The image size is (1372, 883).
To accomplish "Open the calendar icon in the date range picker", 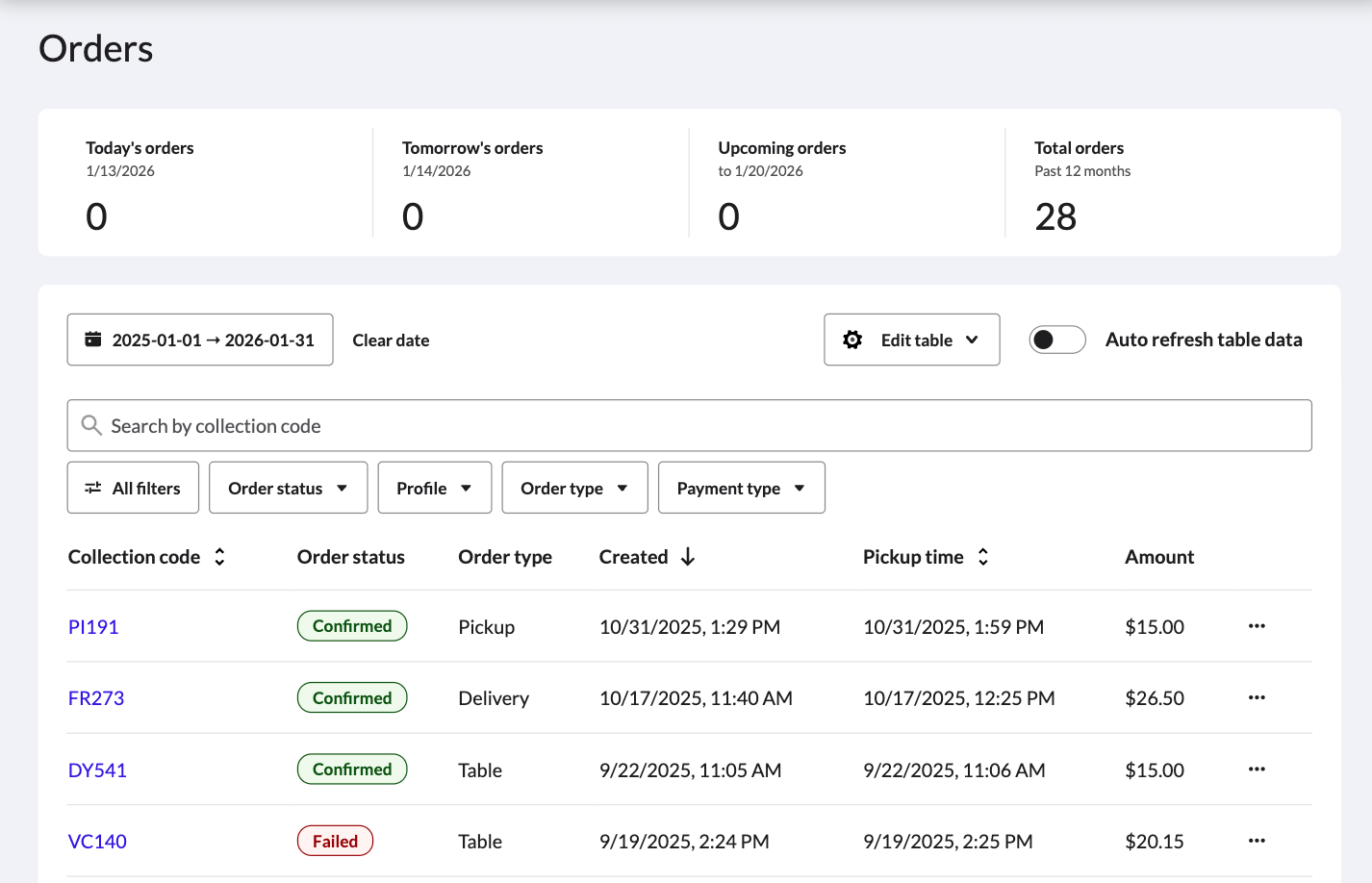I will (92, 339).
